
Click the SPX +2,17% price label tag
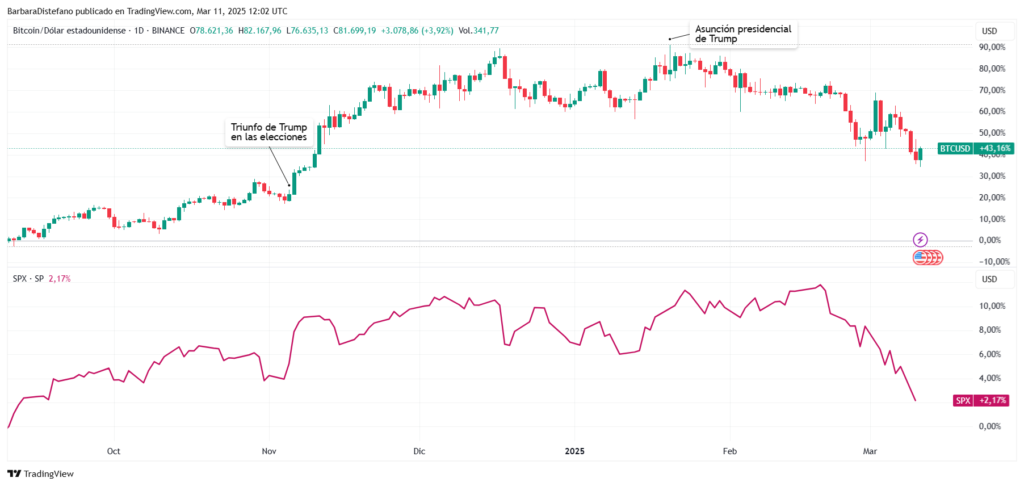pos(982,400)
